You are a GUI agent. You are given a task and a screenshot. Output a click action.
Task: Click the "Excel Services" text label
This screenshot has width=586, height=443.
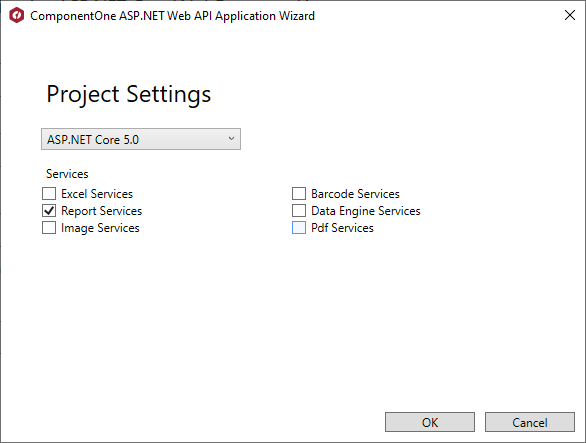[97, 194]
